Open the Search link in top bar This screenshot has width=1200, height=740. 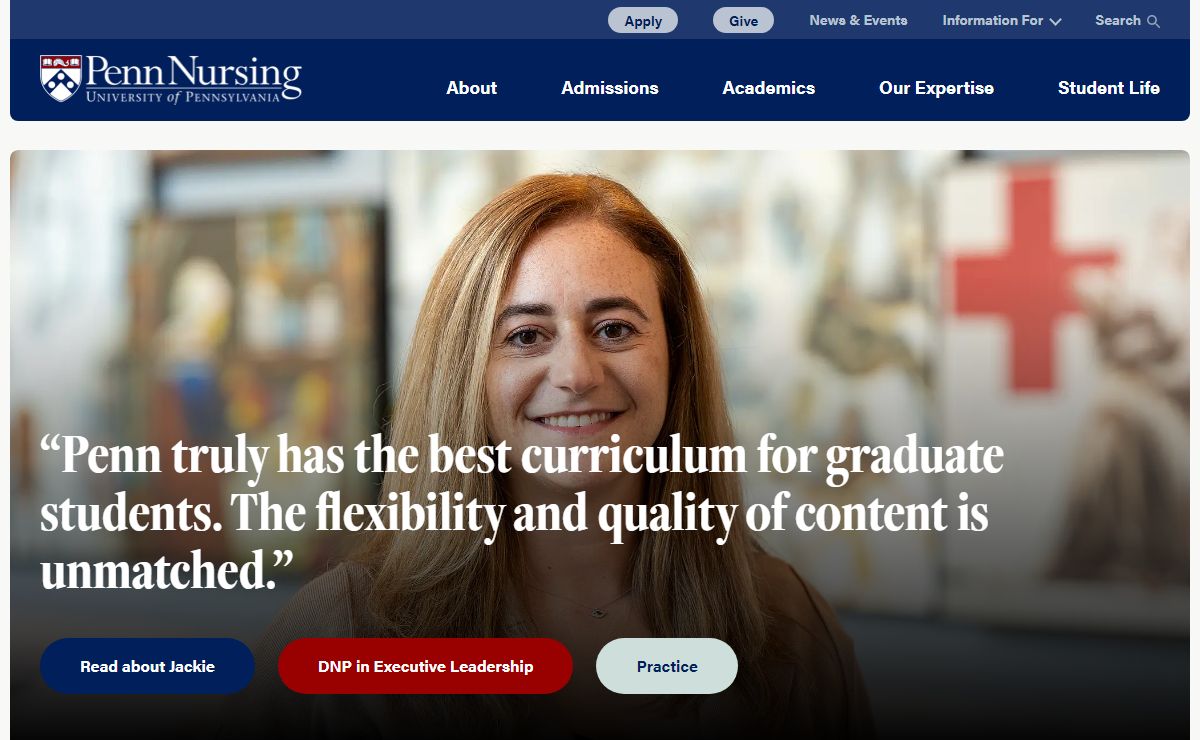tap(1127, 20)
